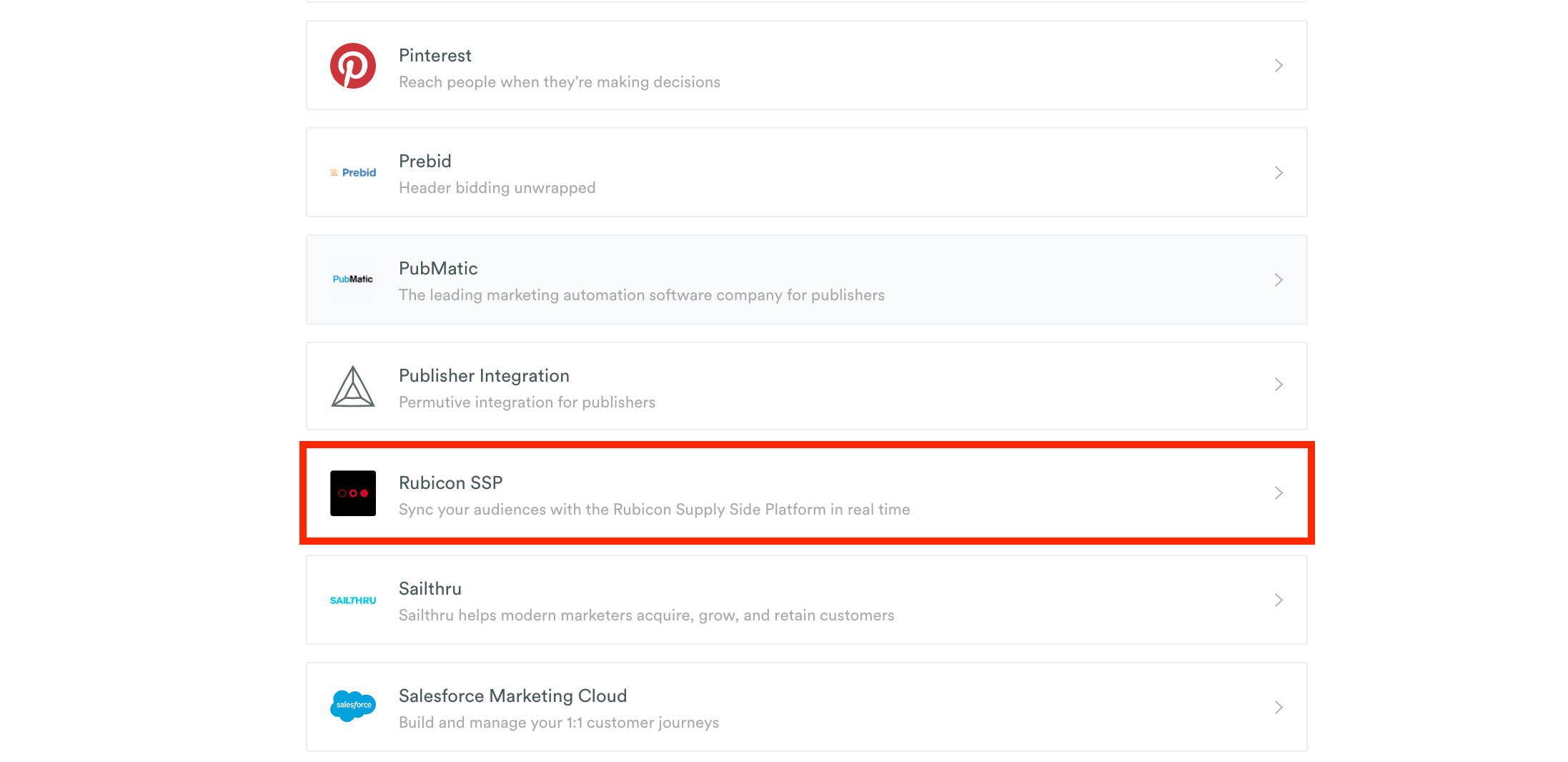Viewport: 1568px width, 762px height.
Task: Open Publisher Integration via its right chevron
Action: (x=1279, y=385)
